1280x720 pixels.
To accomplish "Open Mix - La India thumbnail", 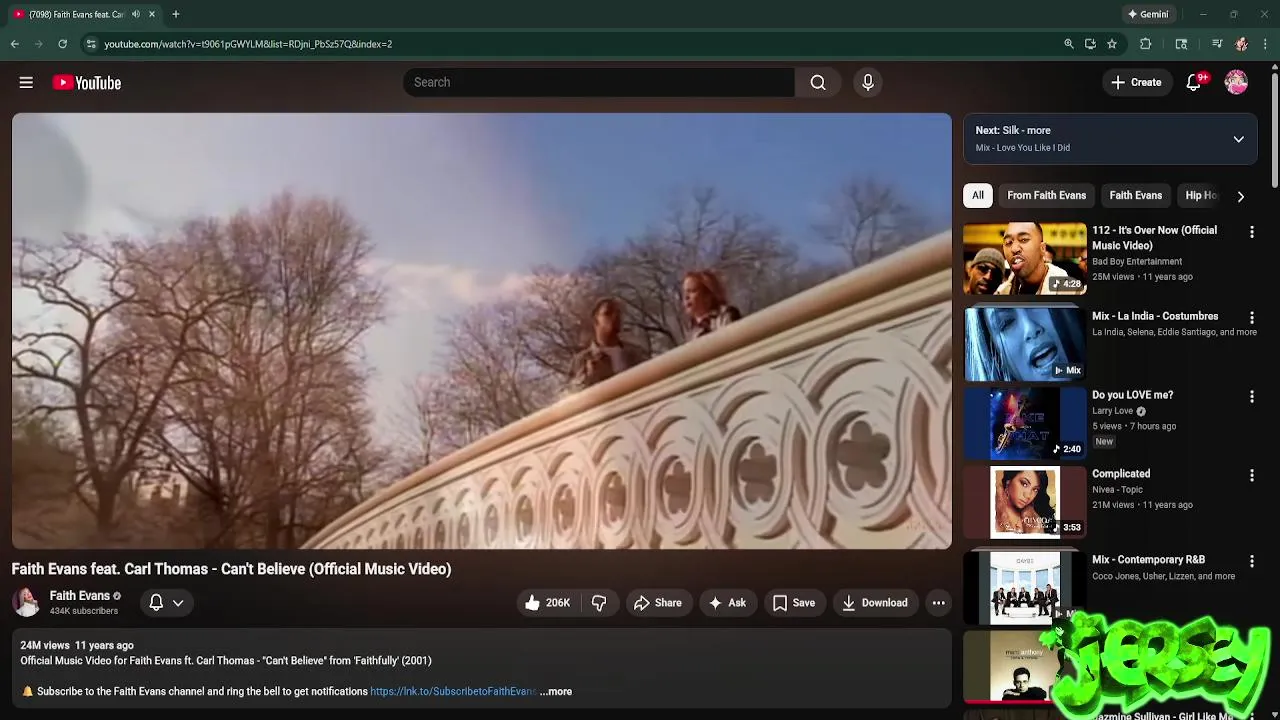I will click(1024, 344).
